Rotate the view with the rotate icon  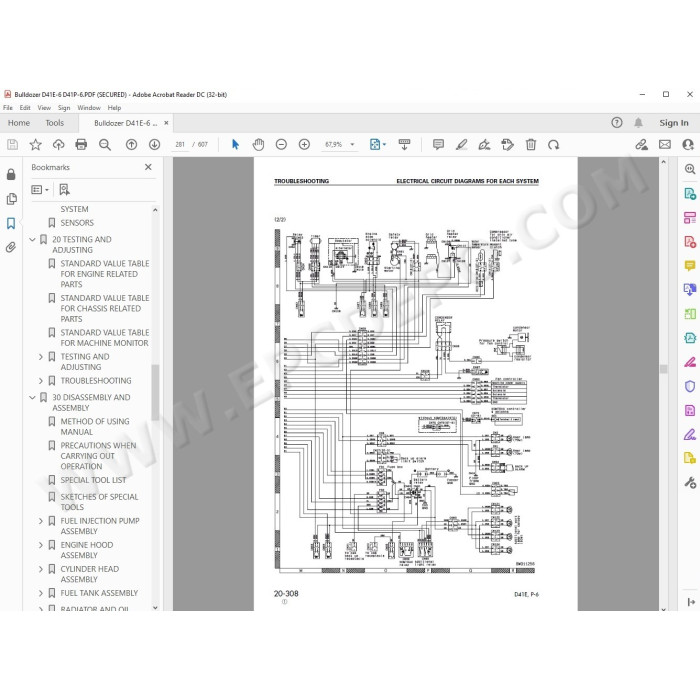[x=554, y=145]
